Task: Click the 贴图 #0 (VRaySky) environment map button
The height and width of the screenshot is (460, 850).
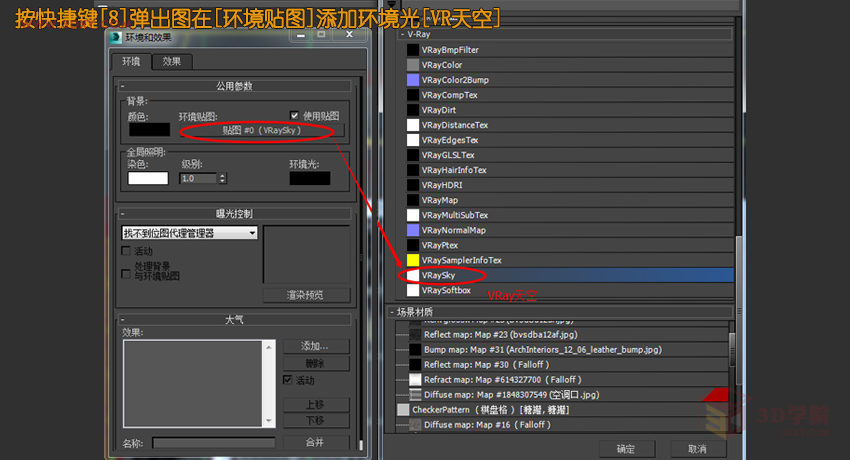Action: 262,131
